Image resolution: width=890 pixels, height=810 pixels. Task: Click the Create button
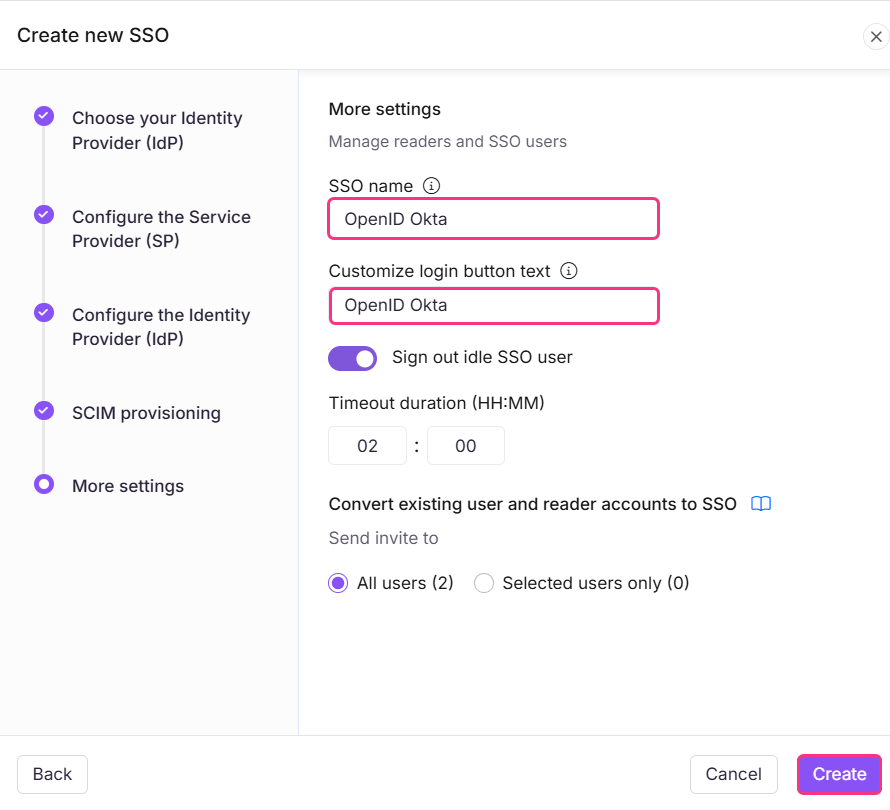pos(839,774)
